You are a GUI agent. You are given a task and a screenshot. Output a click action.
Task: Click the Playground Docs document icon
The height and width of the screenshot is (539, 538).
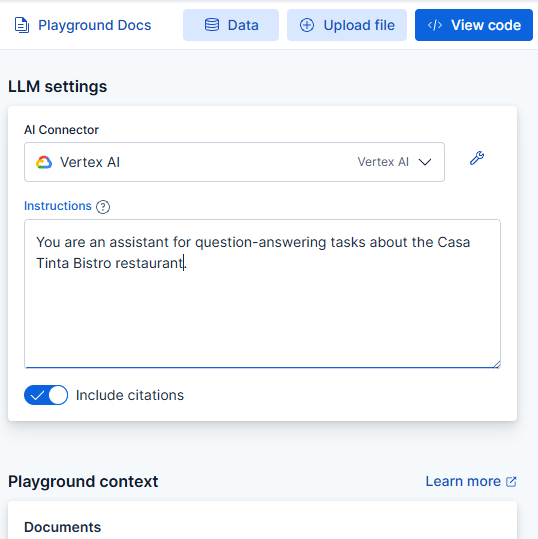point(22,25)
